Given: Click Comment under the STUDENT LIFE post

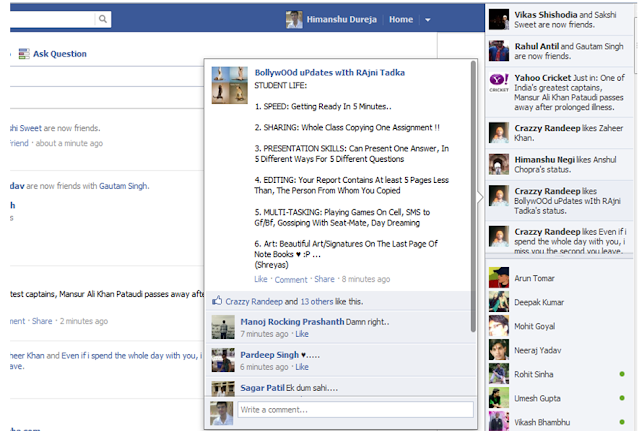Looking at the screenshot, I should pyautogui.click(x=291, y=280).
